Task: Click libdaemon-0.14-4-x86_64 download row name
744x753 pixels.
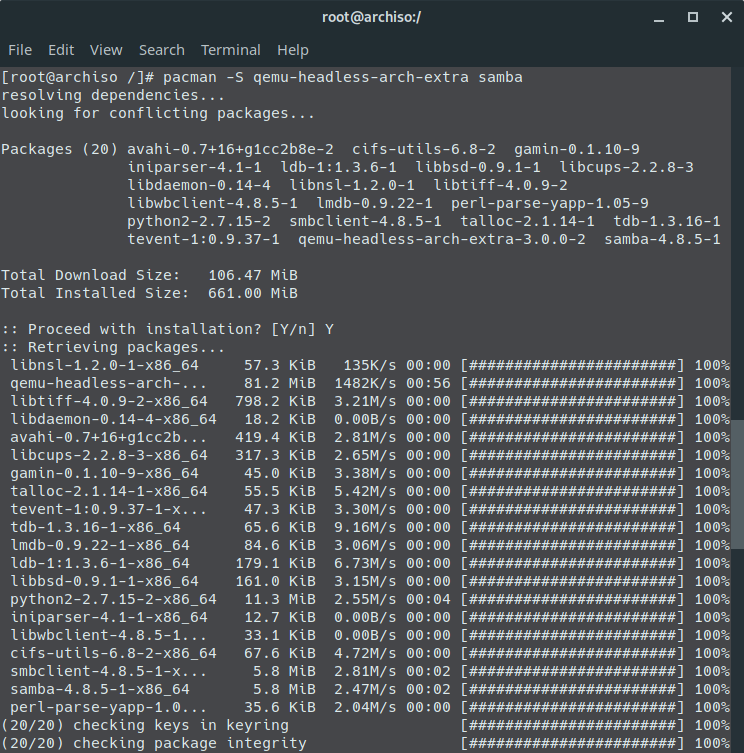Action: coord(113,419)
